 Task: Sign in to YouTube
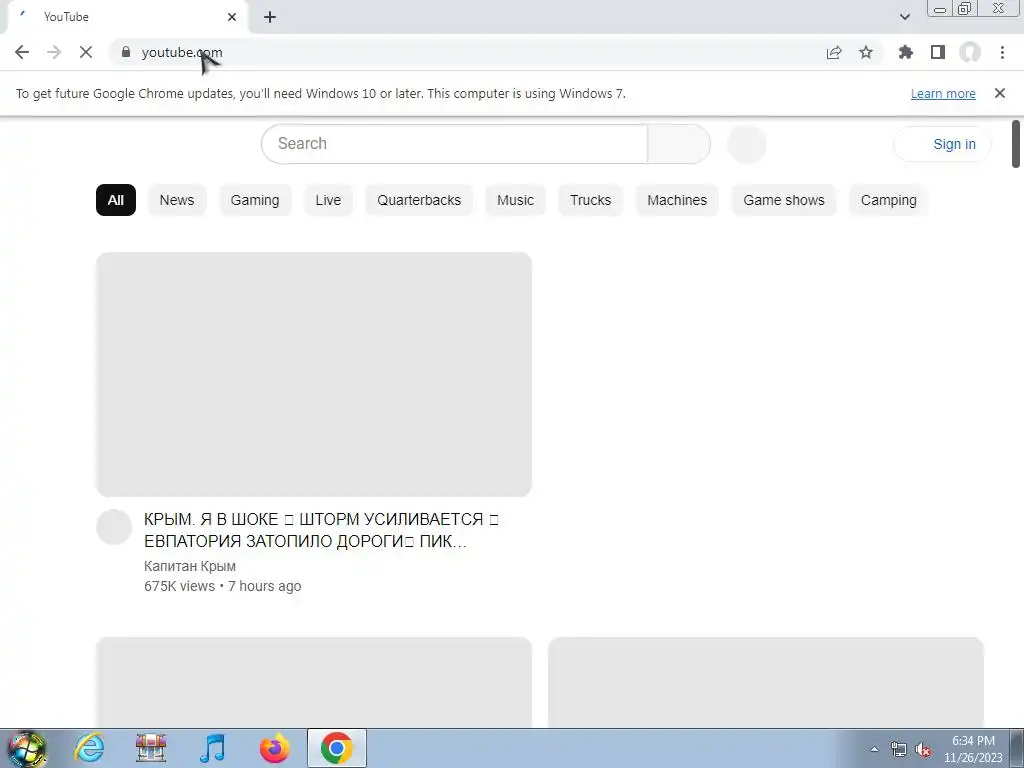pos(942,144)
